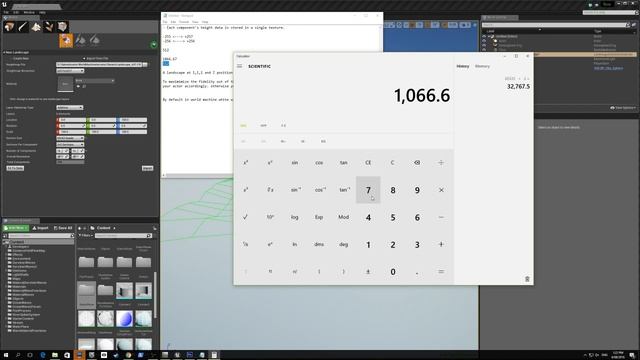Click the calculator multiply key

[x=441, y=190]
